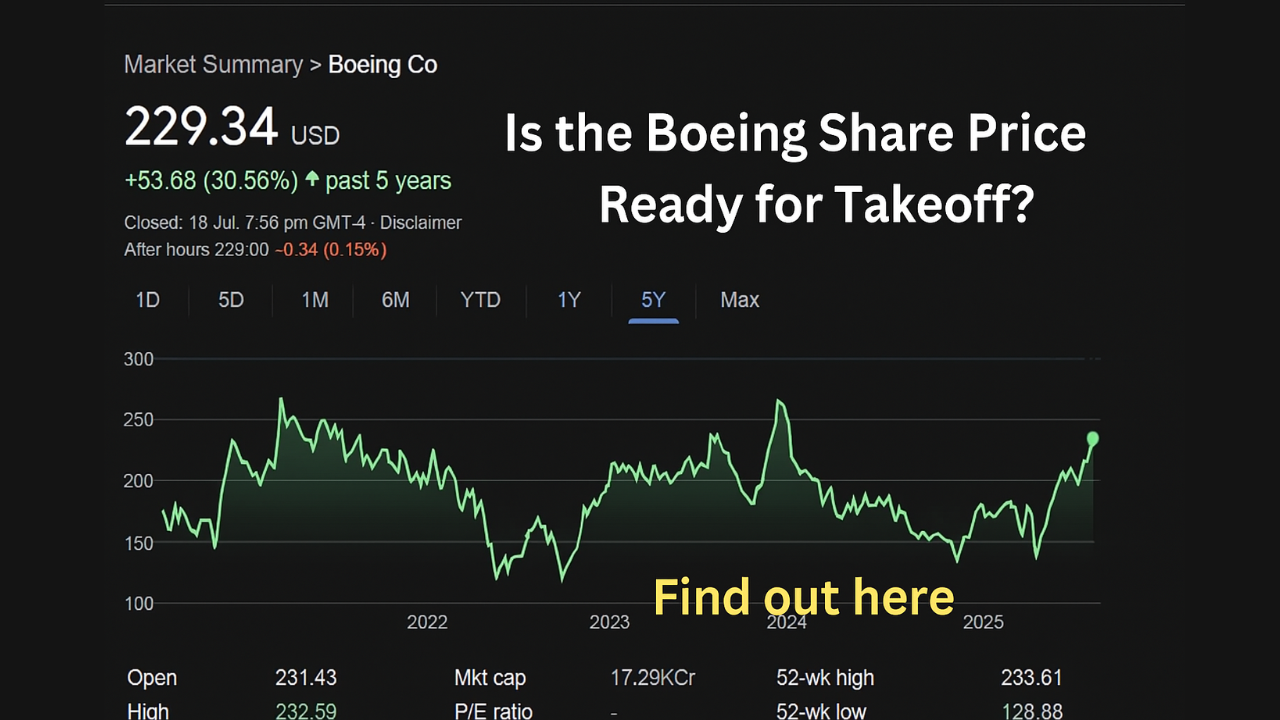
Task: Open the Market Summary breadcrumb link
Action: pos(213,65)
